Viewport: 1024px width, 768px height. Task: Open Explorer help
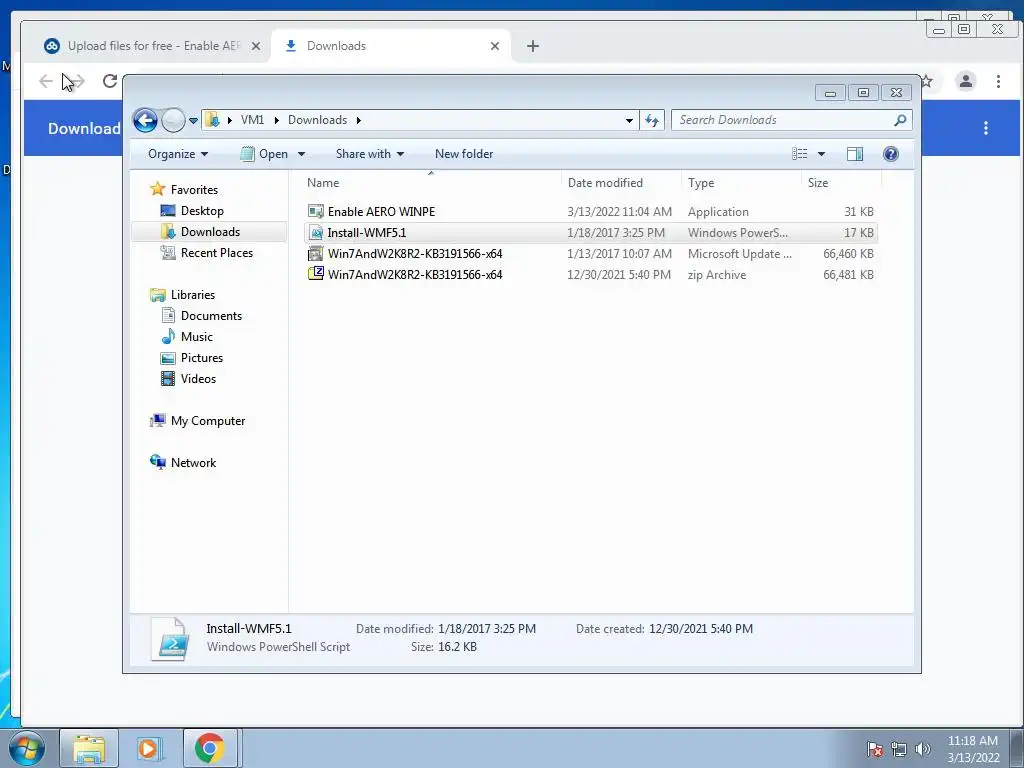click(891, 154)
